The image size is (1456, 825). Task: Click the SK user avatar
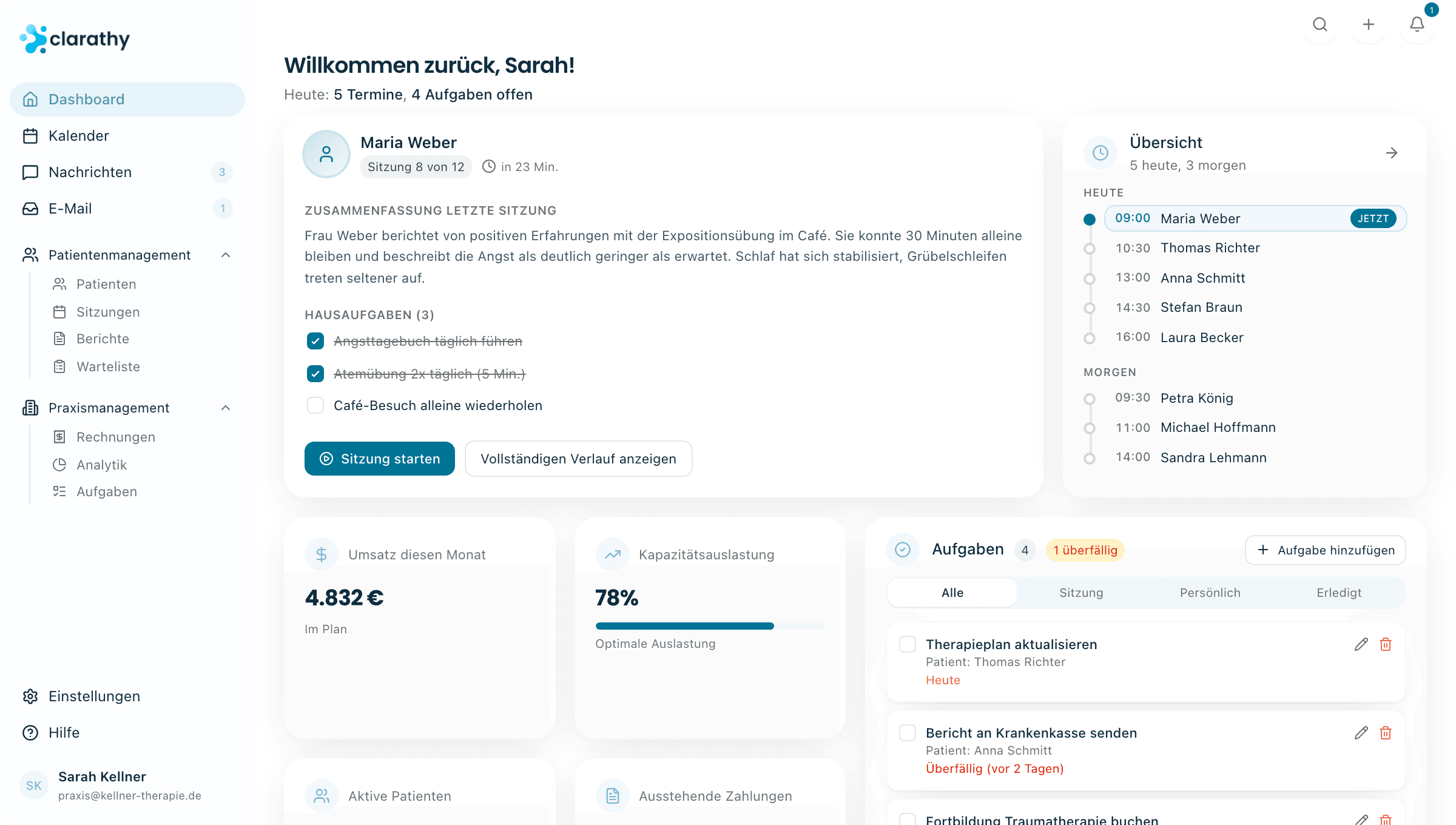tap(34, 786)
